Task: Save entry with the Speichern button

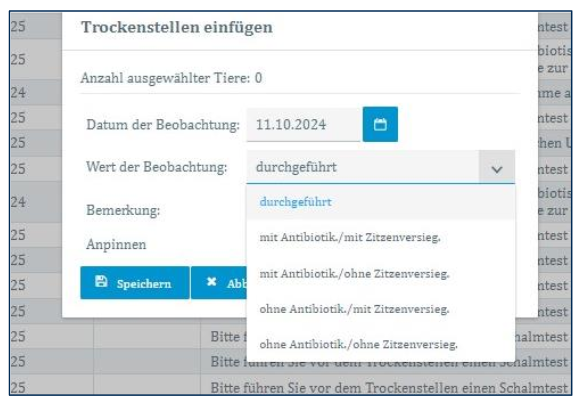Action: click(135, 283)
